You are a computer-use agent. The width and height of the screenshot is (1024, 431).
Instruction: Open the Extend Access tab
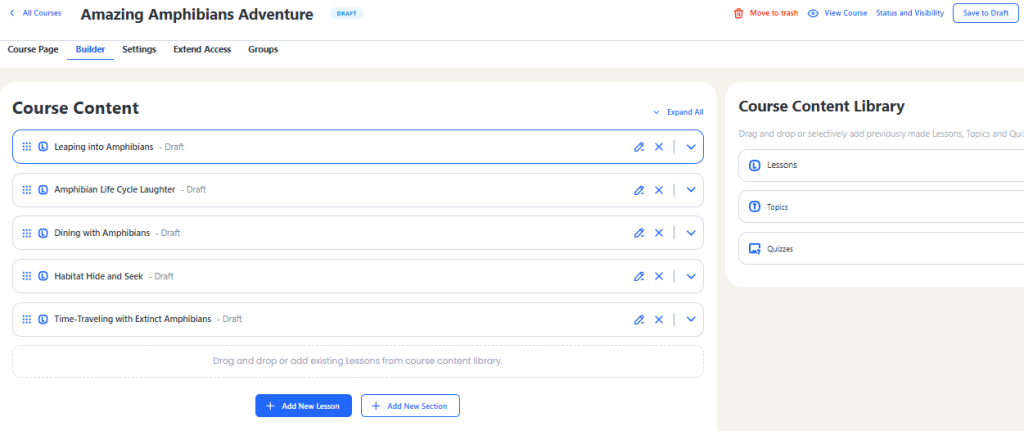(x=202, y=49)
